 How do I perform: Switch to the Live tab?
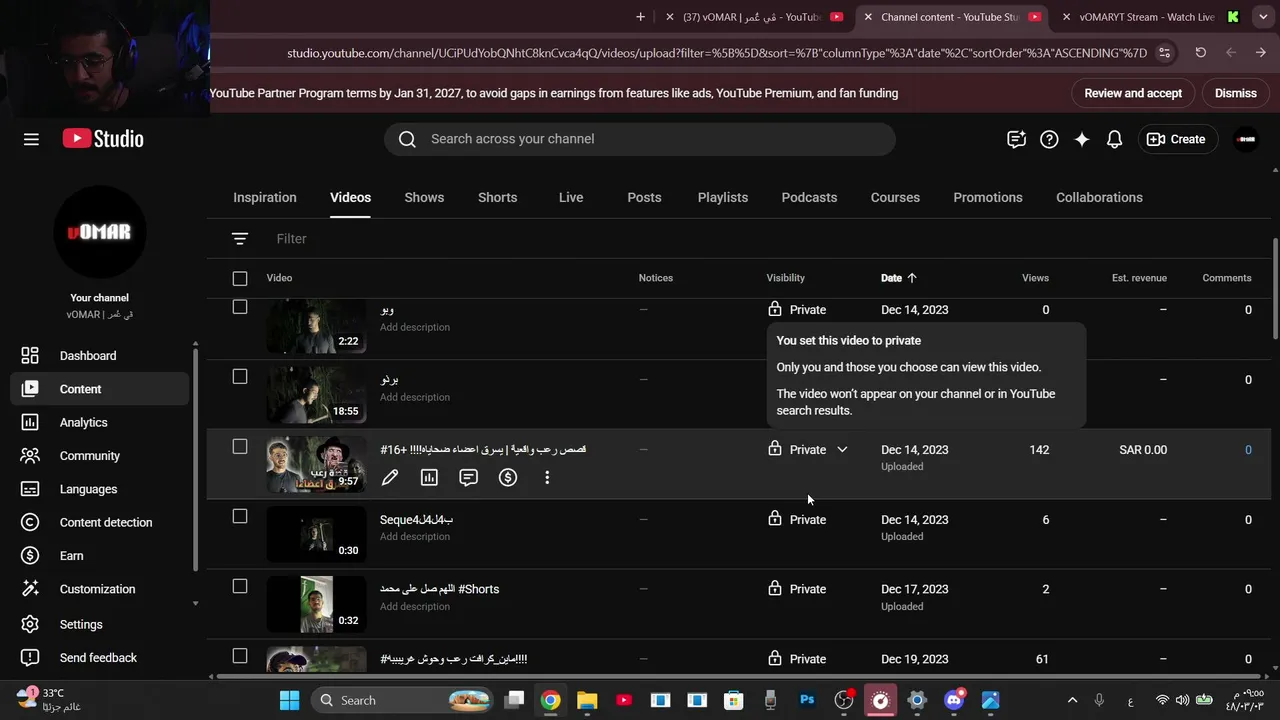pyautogui.click(x=571, y=198)
